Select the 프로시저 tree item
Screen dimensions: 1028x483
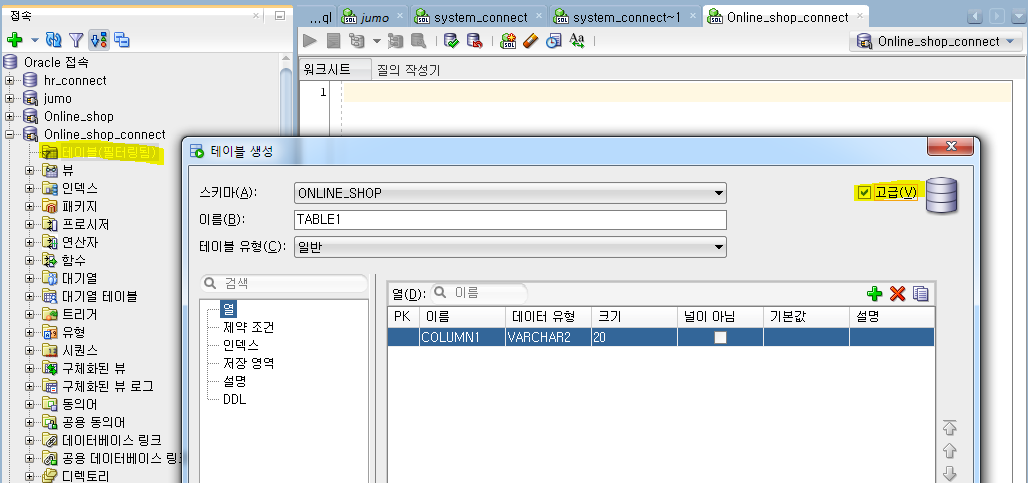tap(85, 225)
